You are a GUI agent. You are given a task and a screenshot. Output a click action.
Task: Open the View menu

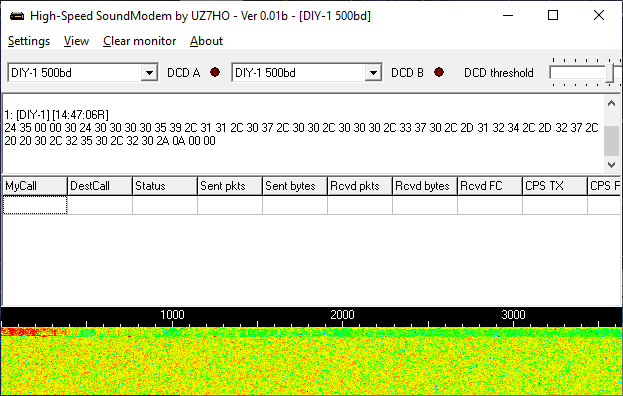coord(76,41)
